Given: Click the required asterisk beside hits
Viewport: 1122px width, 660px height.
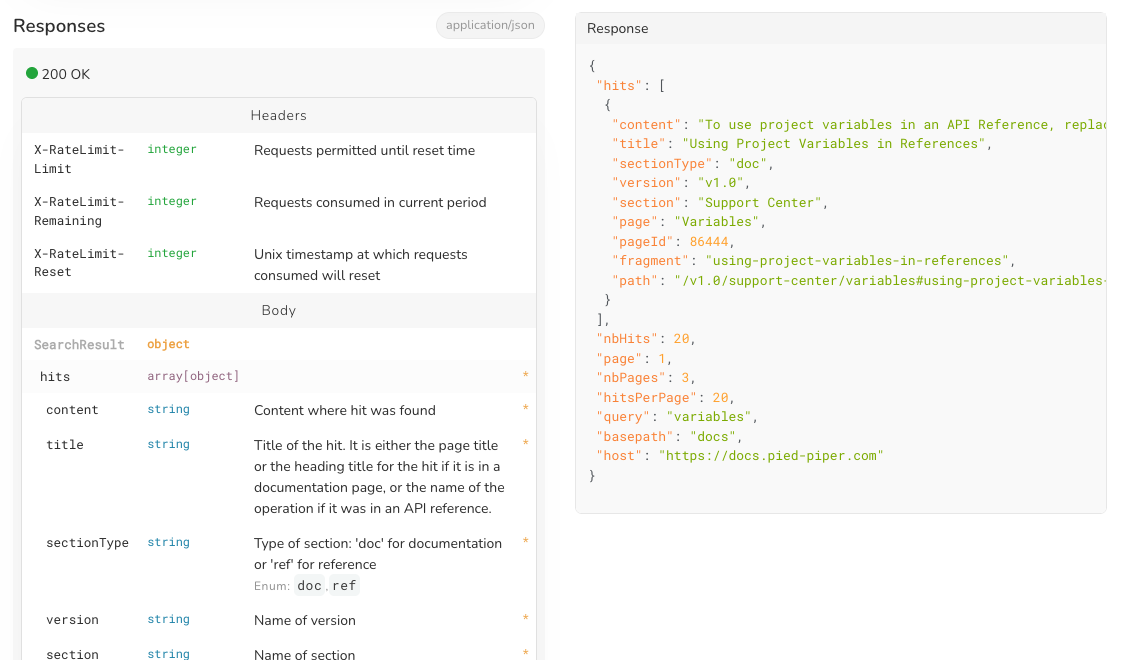Looking at the screenshot, I should click(525, 376).
